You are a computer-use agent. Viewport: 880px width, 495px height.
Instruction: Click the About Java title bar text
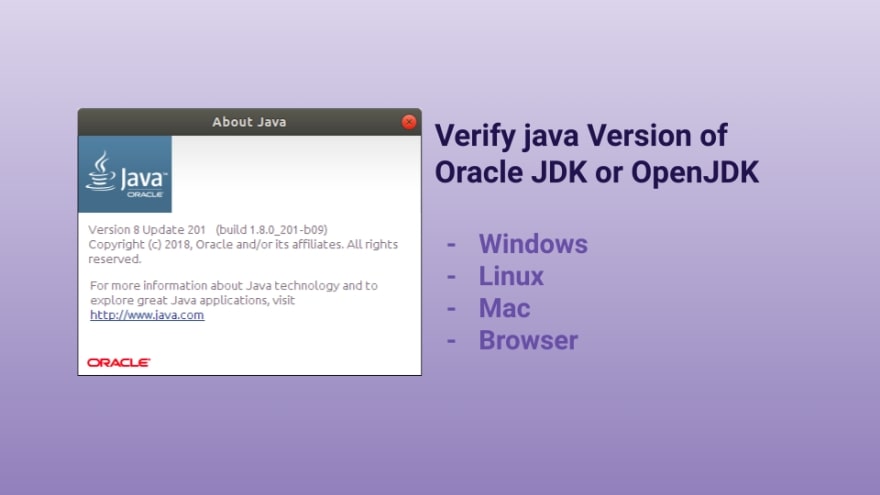pos(249,122)
